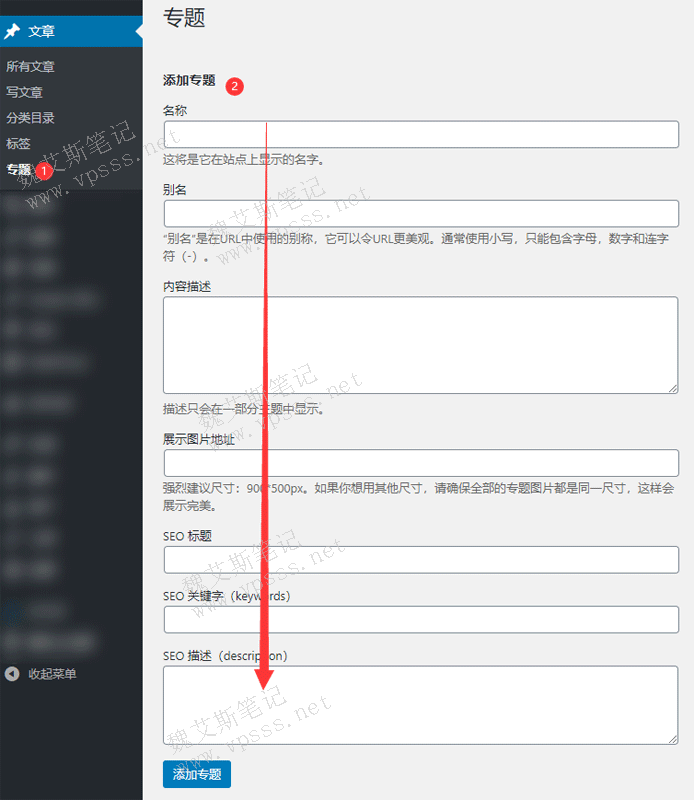This screenshot has width=694, height=800.
Task: Open the 标签 submenu item
Action: coord(18,144)
